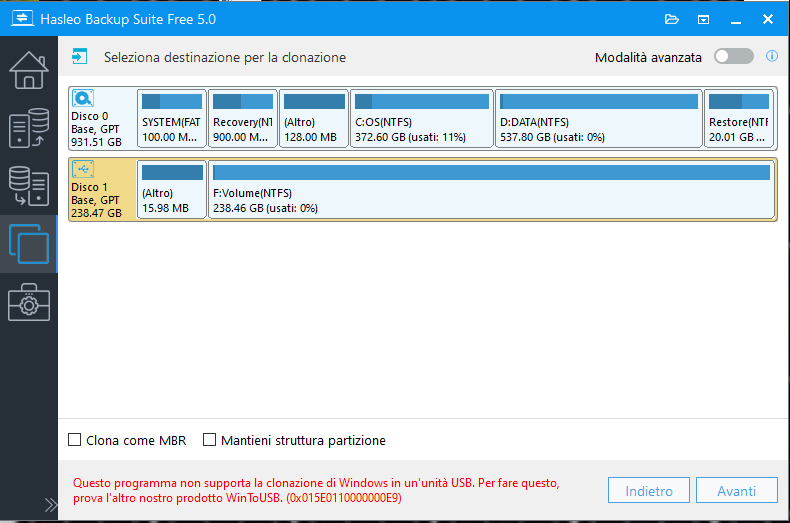Select Disco 1 disk header
790x523 pixels.
103,189
